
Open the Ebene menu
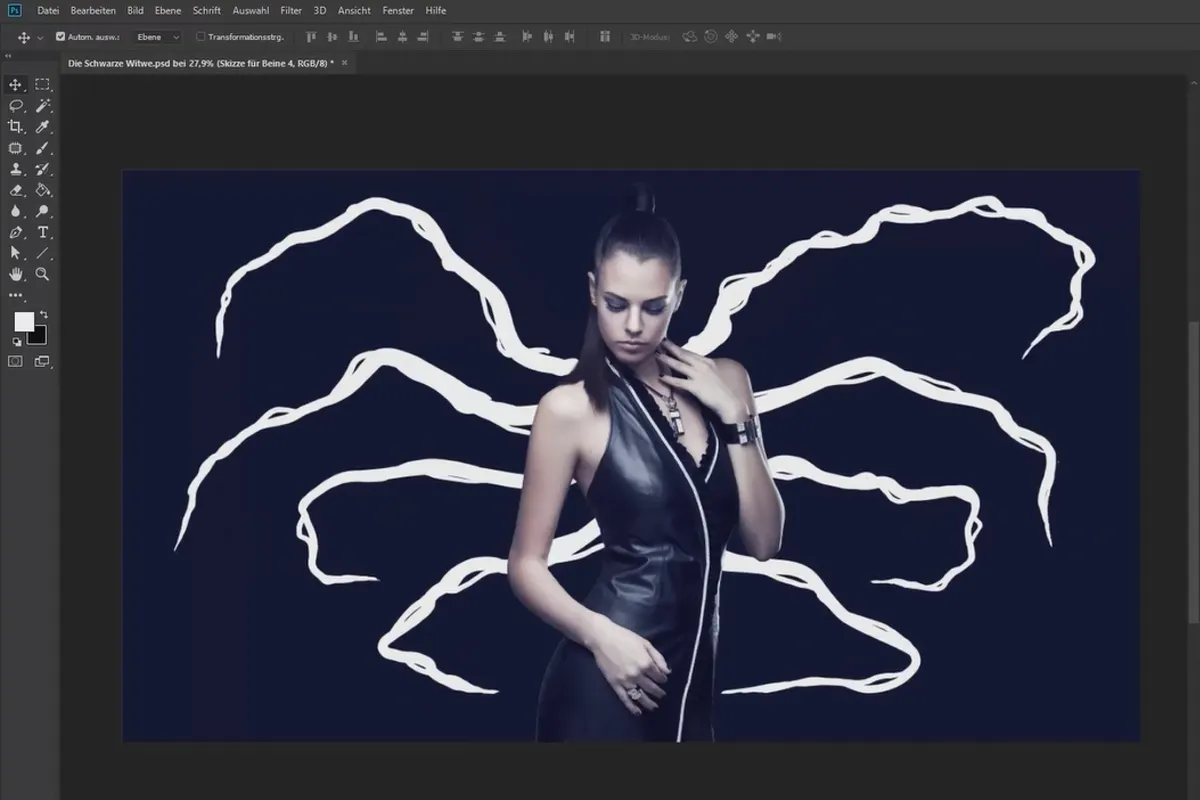(168, 10)
